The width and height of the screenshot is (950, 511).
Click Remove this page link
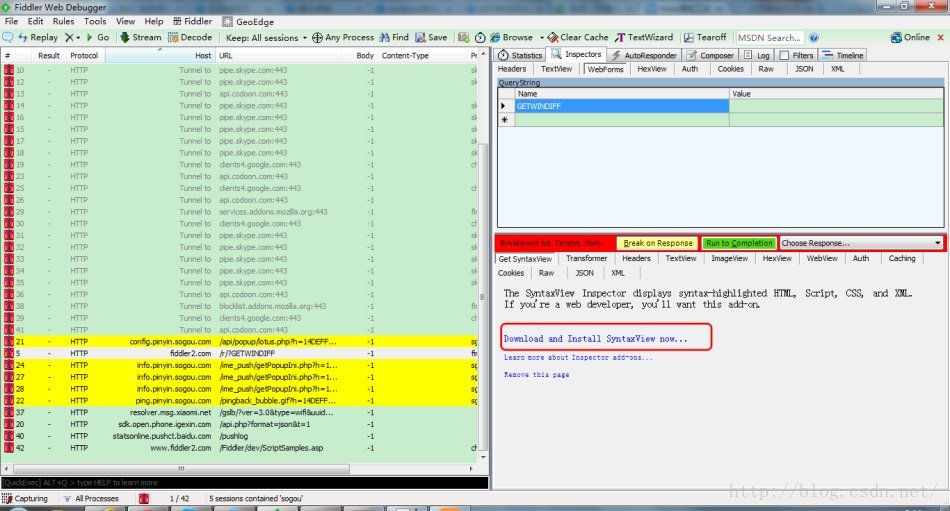(x=536, y=375)
